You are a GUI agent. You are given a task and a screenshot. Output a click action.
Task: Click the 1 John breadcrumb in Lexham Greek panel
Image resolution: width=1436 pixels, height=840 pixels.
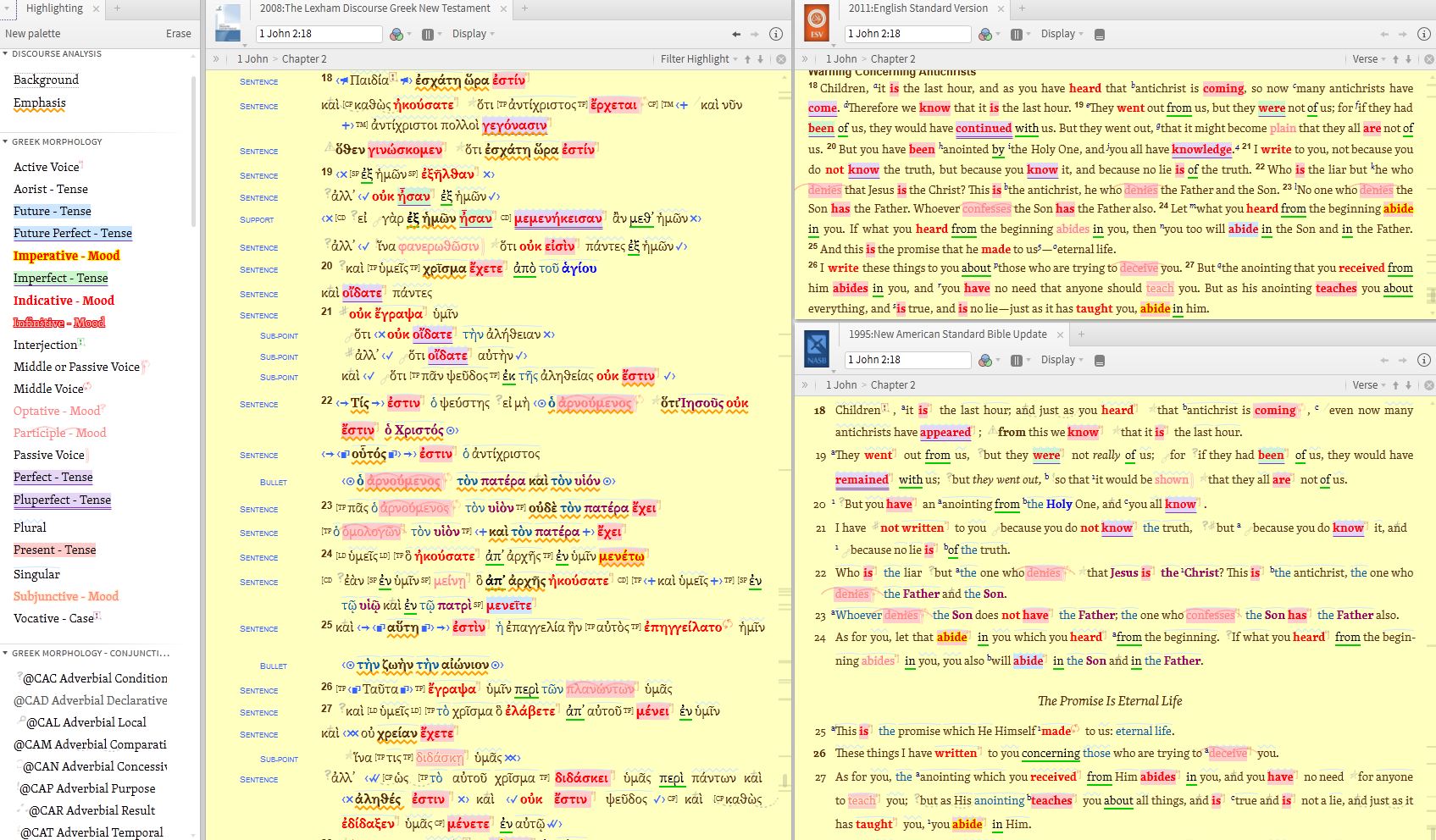252,58
